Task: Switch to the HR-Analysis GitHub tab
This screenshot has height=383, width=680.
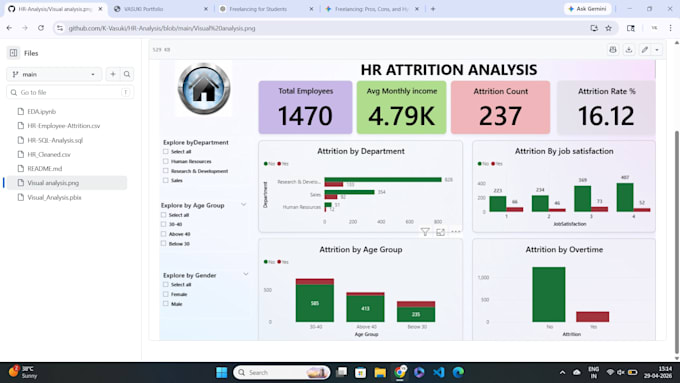Action: (x=55, y=9)
